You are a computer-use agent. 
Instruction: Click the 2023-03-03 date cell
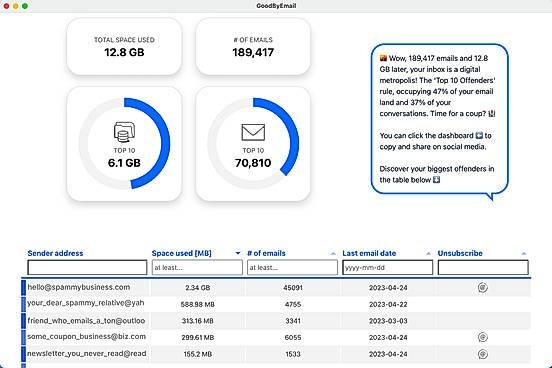point(388,321)
